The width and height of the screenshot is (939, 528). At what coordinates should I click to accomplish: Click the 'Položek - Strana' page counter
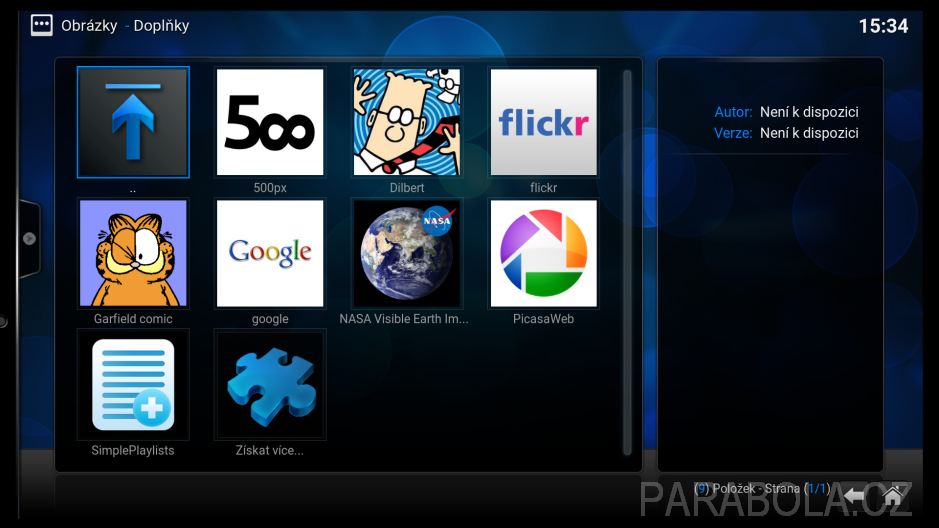pos(762,488)
